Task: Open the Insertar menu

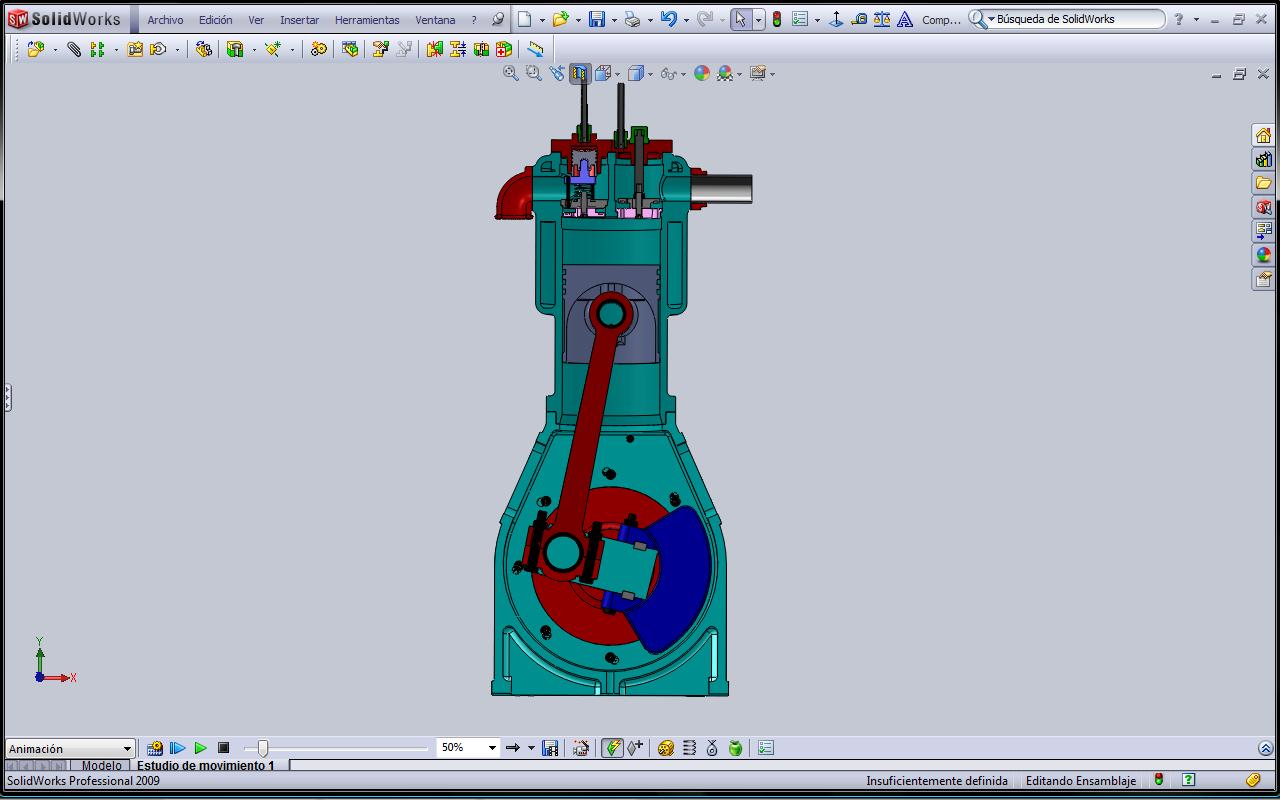Action: (x=299, y=19)
